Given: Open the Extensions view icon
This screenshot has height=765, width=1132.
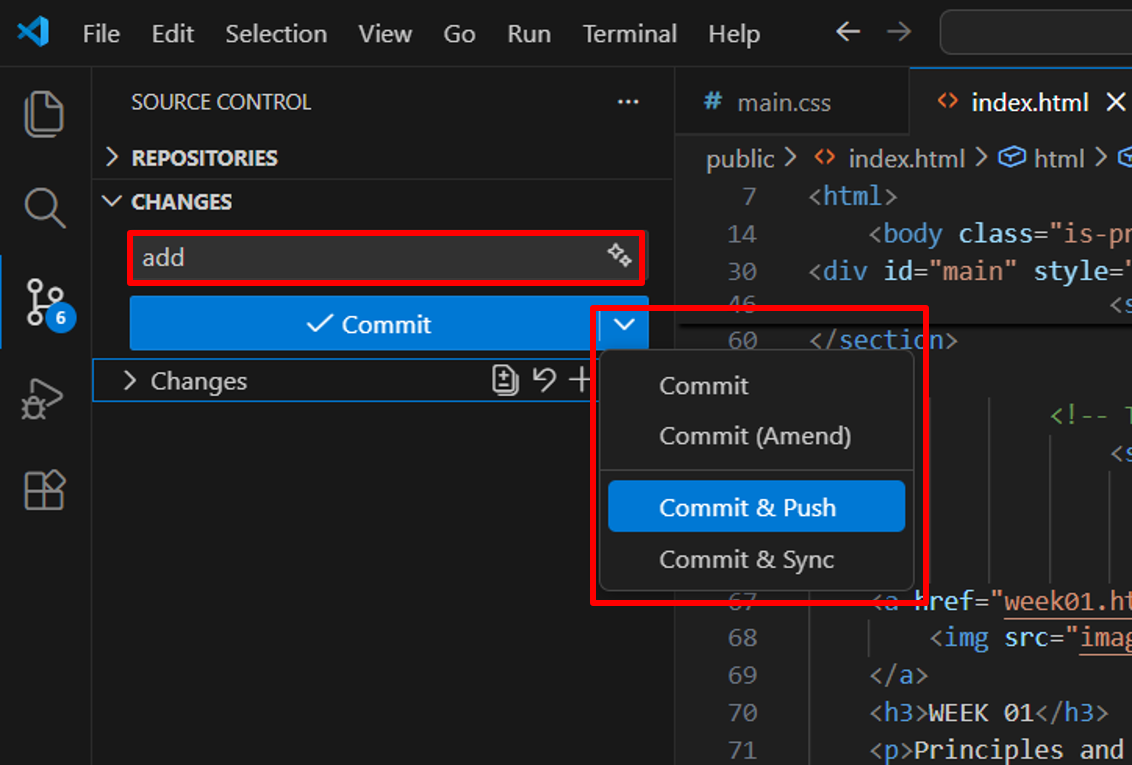Looking at the screenshot, I should pyautogui.click(x=44, y=490).
